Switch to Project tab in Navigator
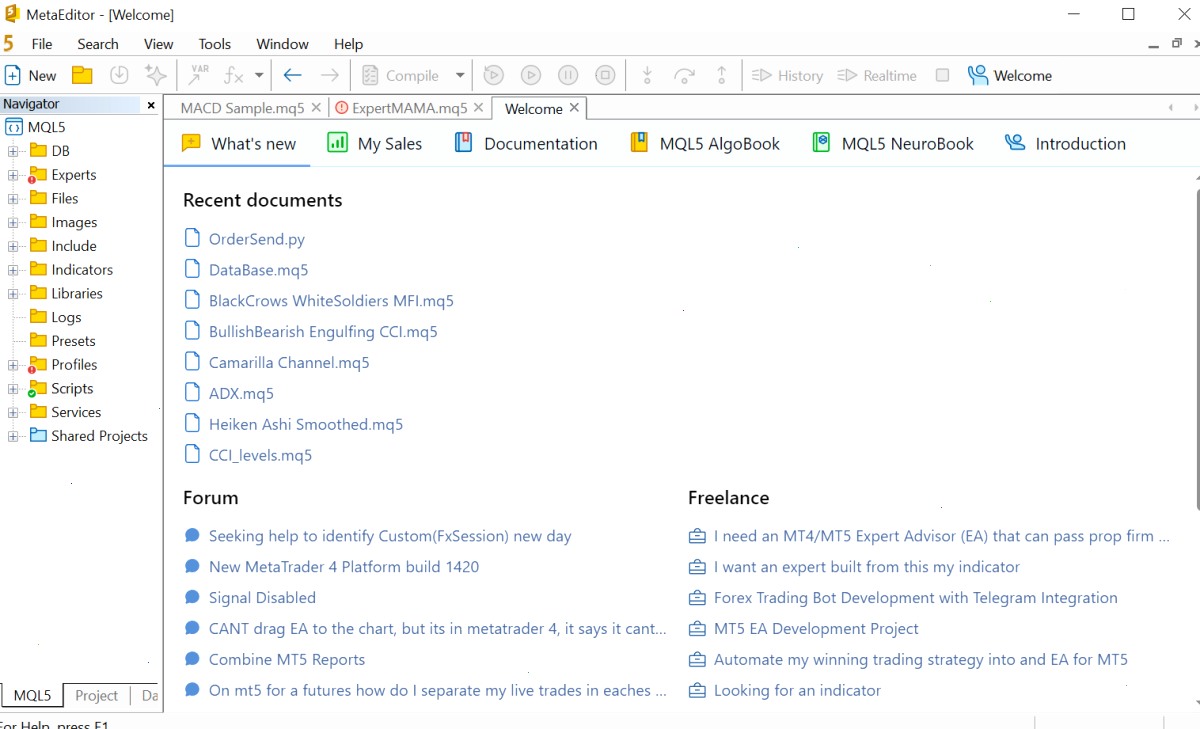 96,695
